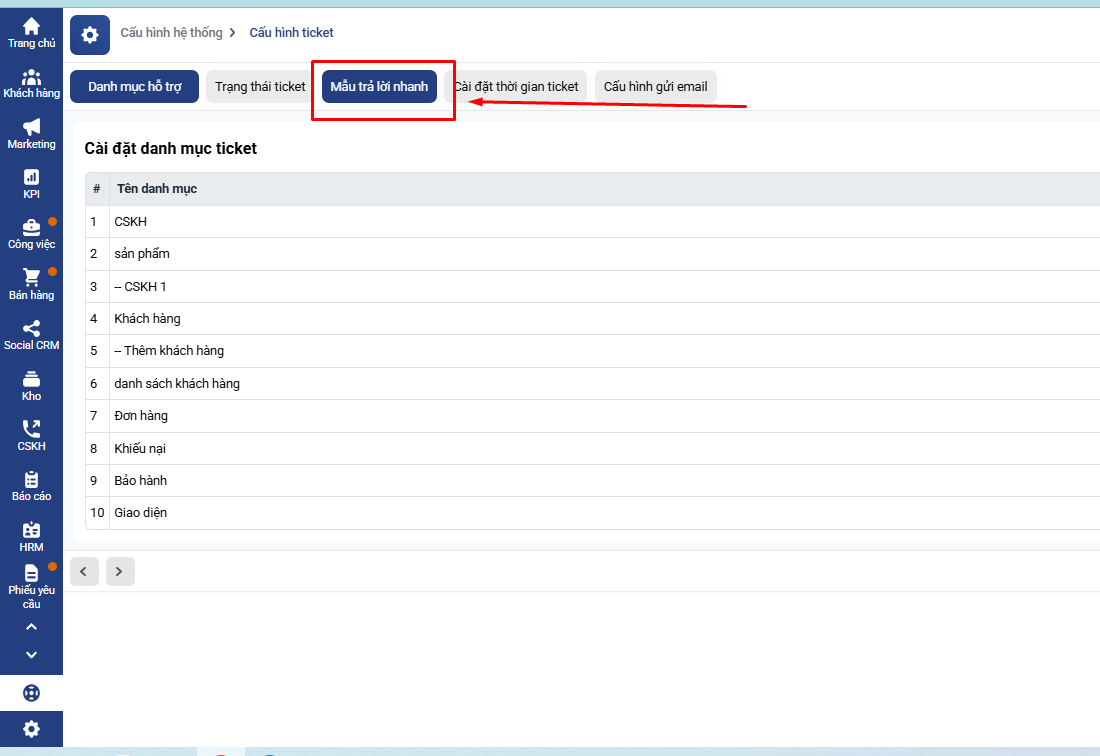This screenshot has height=756, width=1100.
Task: Open Trang chủ home icon in sidebar
Action: [x=31, y=27]
